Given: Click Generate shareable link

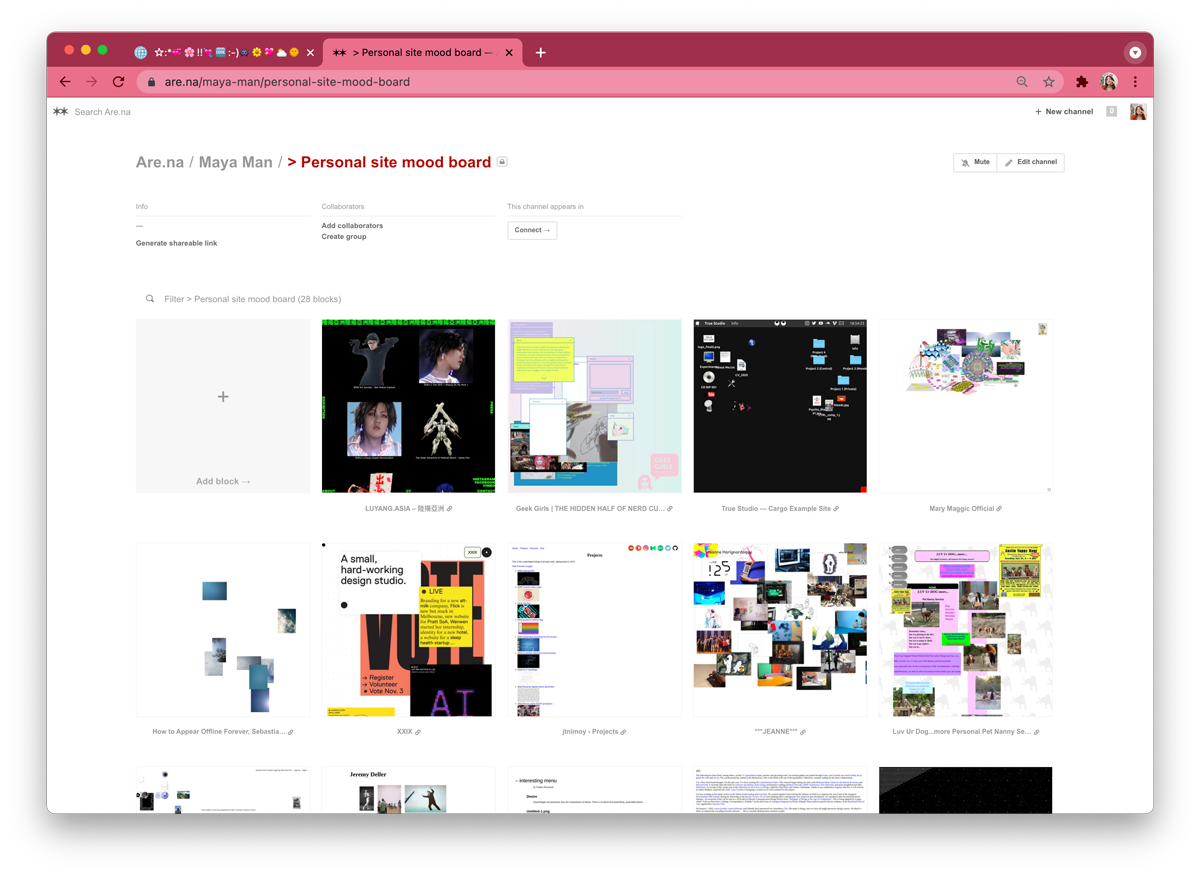Looking at the screenshot, I should (x=176, y=242).
